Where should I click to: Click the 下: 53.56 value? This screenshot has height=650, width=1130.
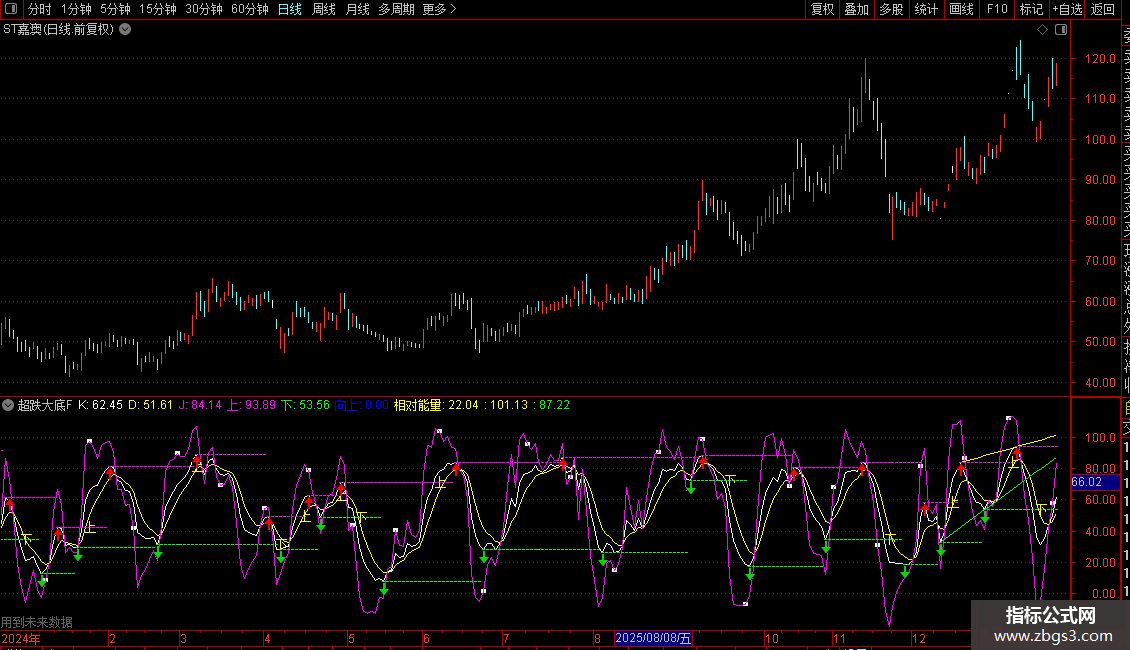coord(306,405)
